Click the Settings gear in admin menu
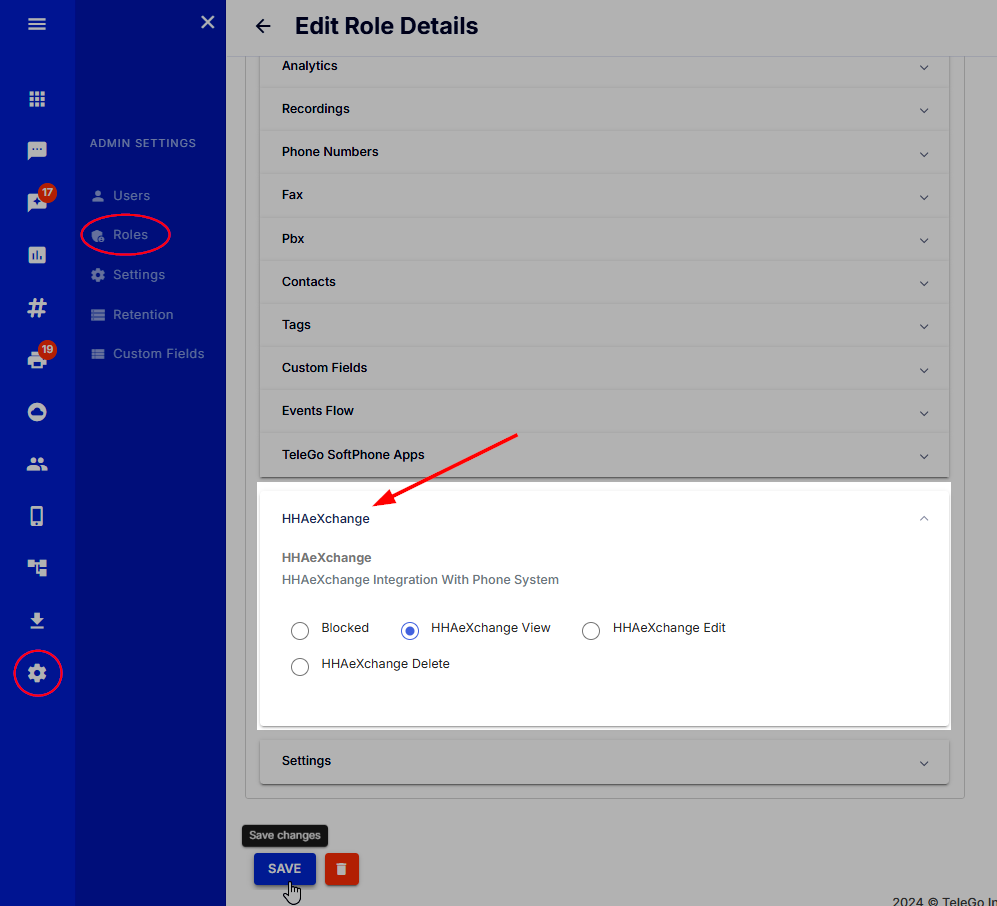Screen dimensions: 997x906 click(x=97, y=275)
